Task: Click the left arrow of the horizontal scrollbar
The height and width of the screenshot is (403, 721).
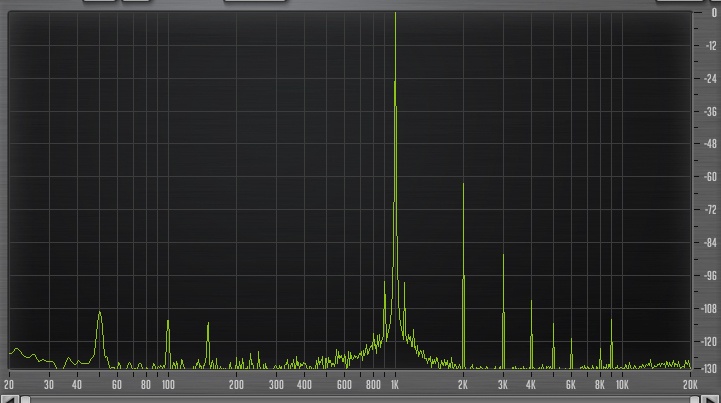Action: point(11,399)
